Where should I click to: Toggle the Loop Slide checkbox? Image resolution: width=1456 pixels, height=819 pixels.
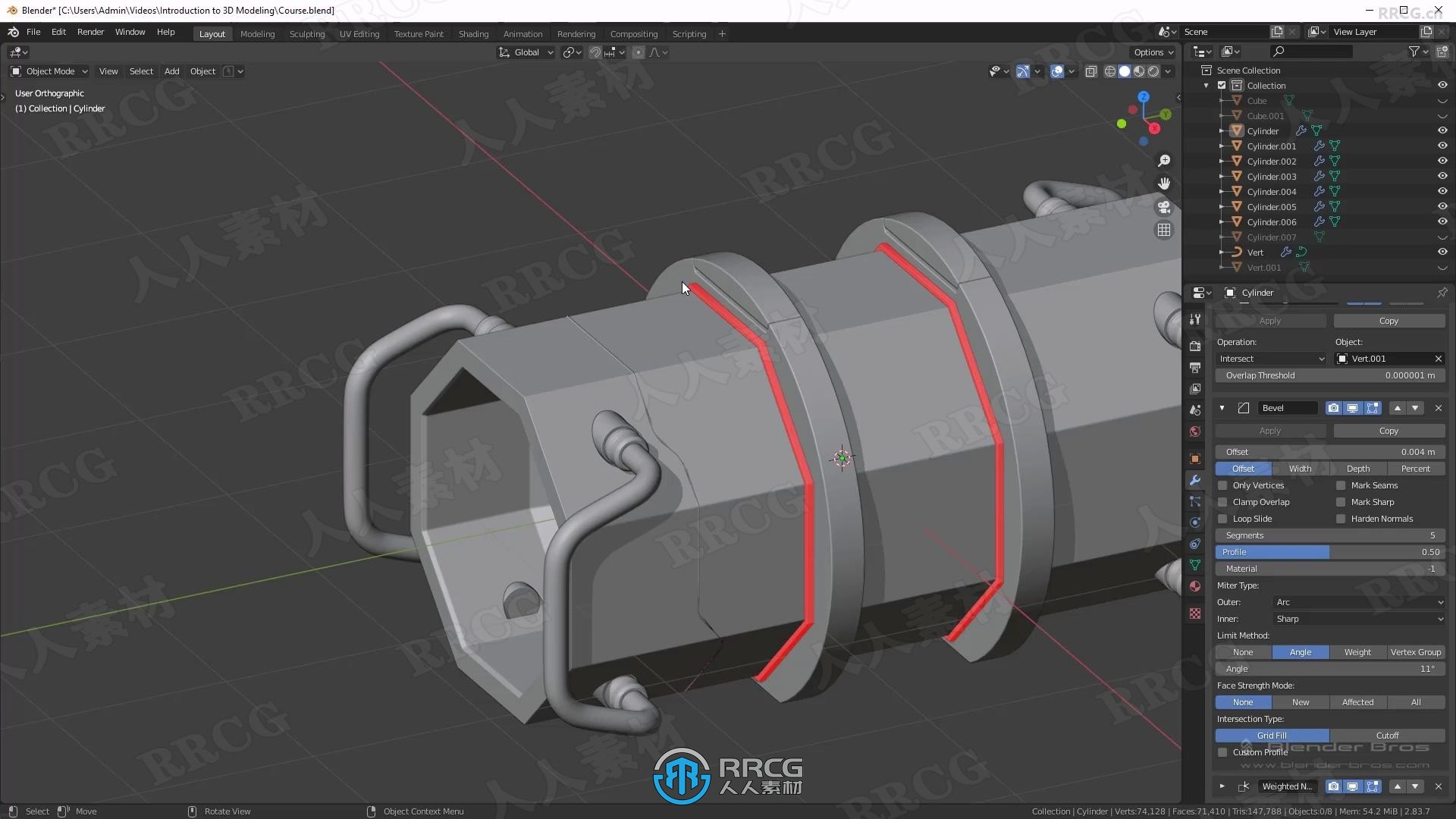point(1222,518)
